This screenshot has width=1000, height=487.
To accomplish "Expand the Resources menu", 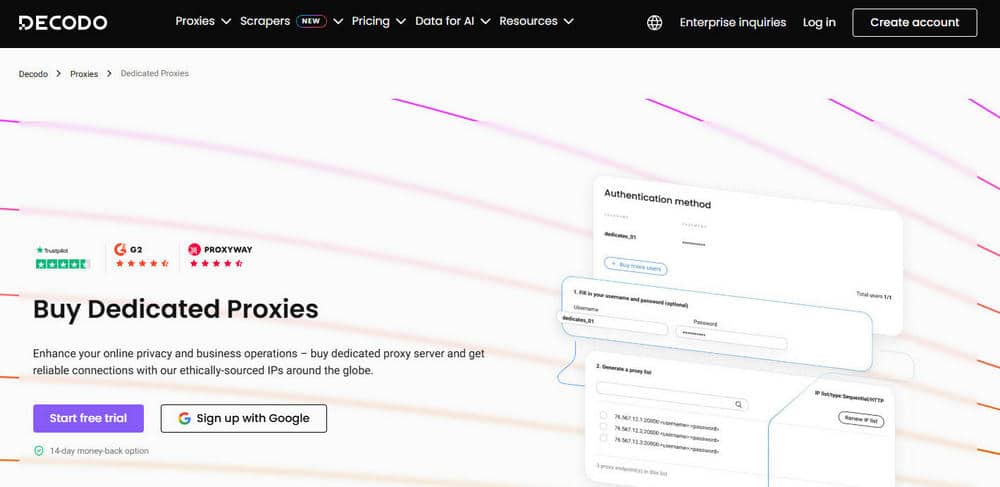I will tap(536, 21).
